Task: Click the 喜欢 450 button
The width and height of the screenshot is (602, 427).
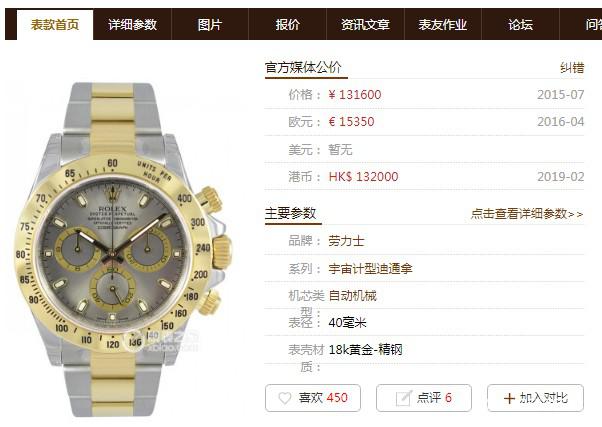Action: pos(313,398)
